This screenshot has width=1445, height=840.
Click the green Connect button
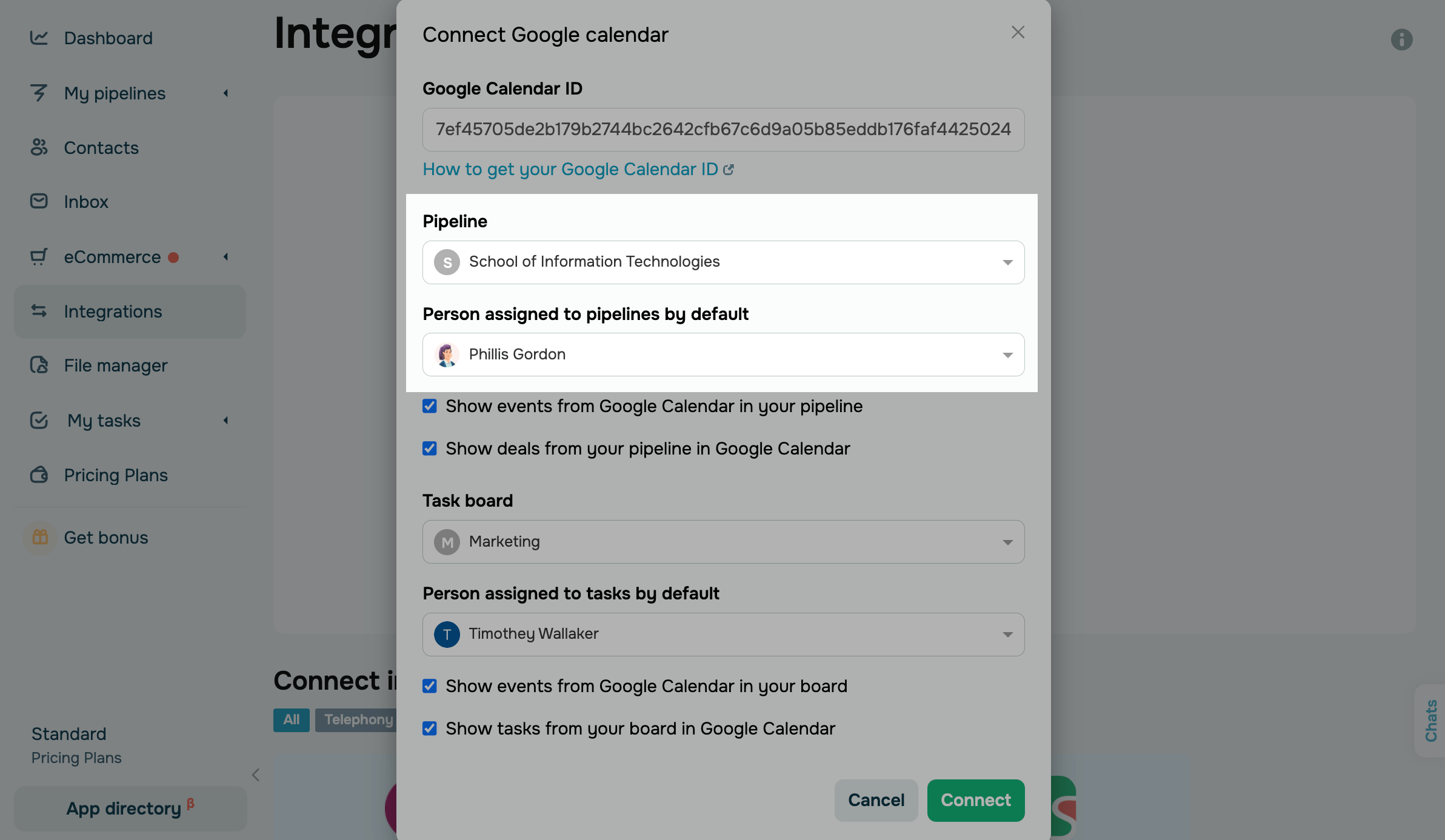pyautogui.click(x=975, y=801)
